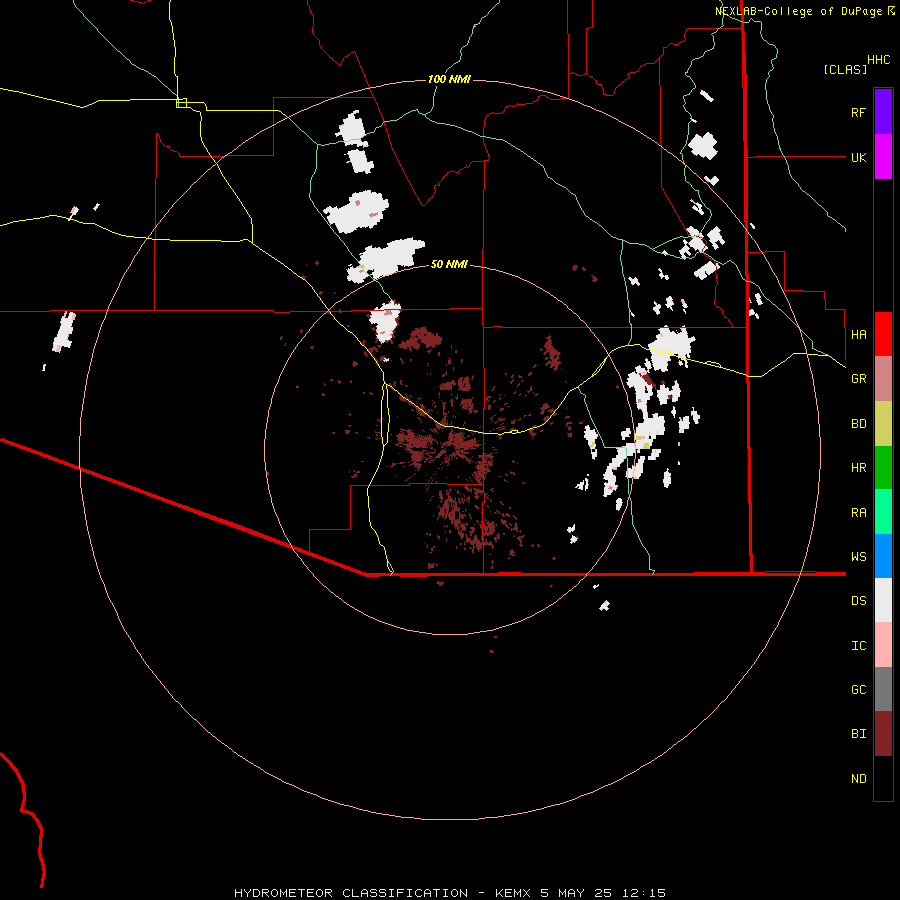900x900 pixels.
Task: Click the ND legend label
Action: 858,779
